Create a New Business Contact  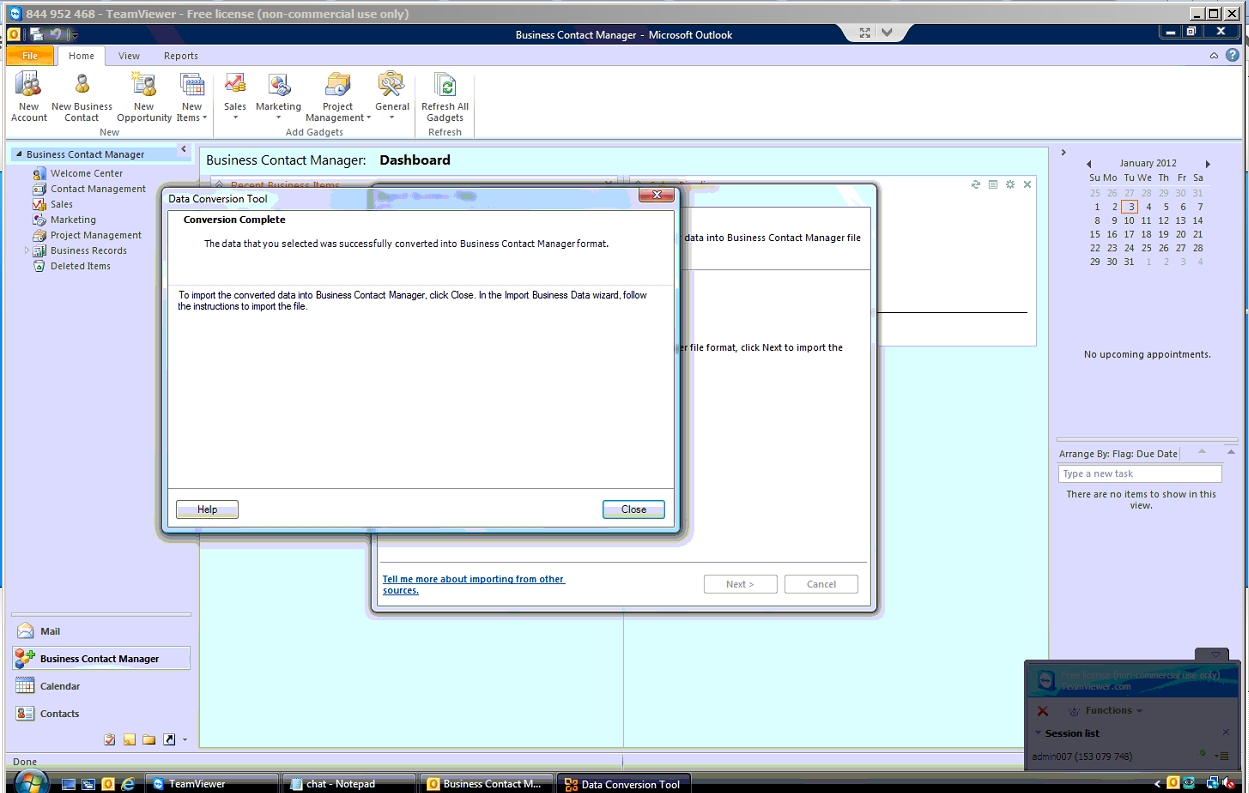point(82,97)
